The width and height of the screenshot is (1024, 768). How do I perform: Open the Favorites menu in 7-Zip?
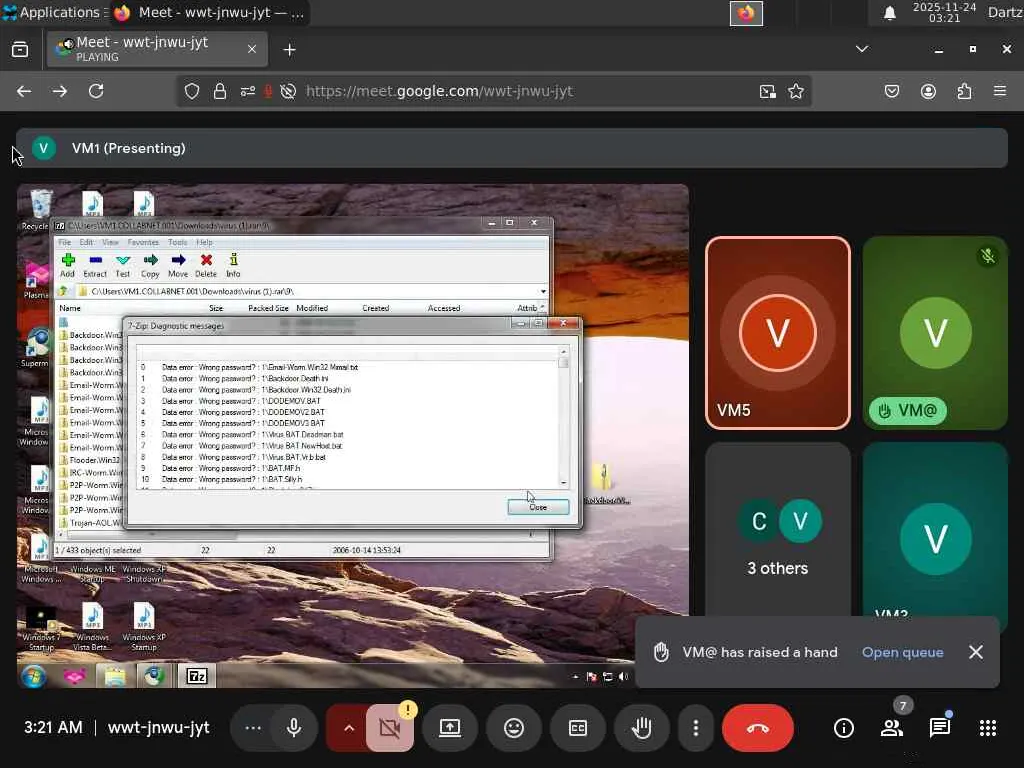point(143,242)
